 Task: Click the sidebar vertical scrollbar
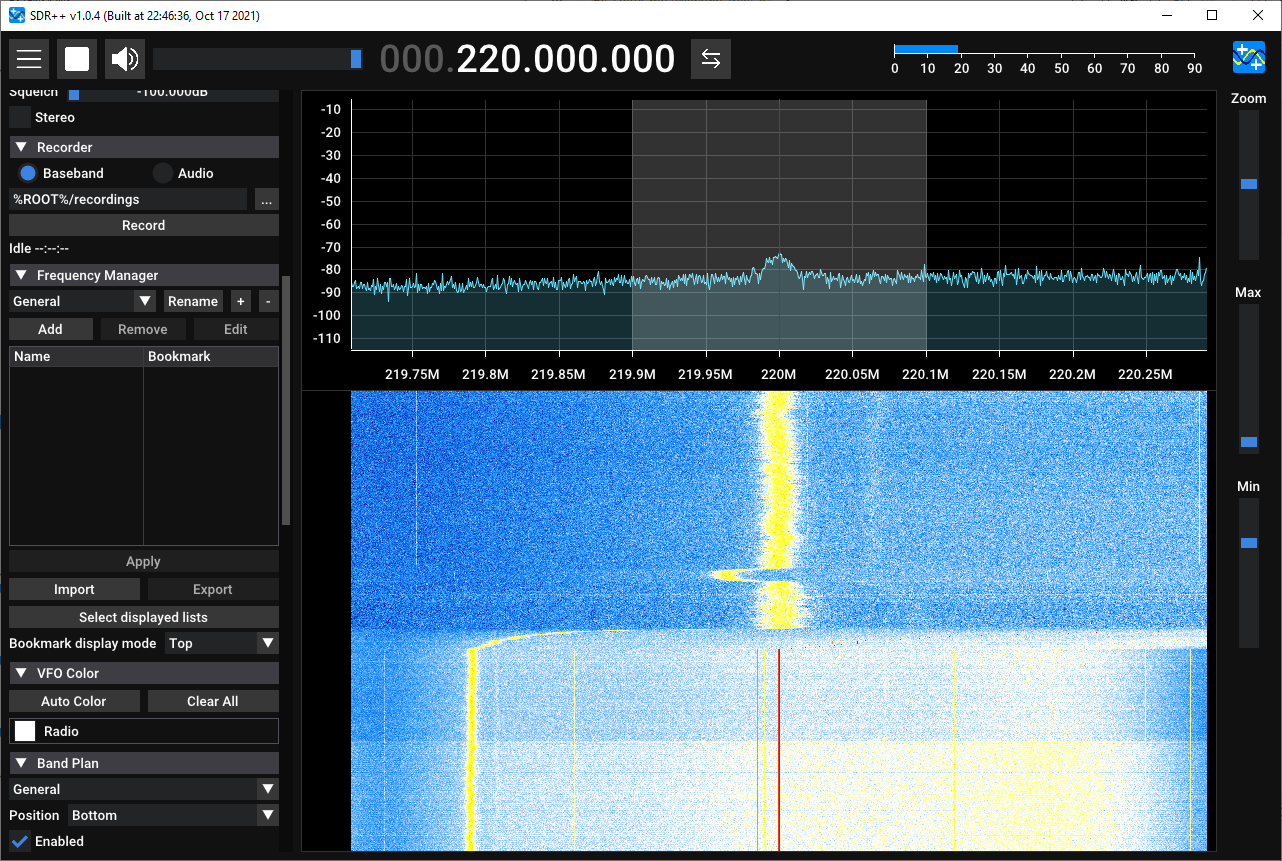[x=286, y=400]
